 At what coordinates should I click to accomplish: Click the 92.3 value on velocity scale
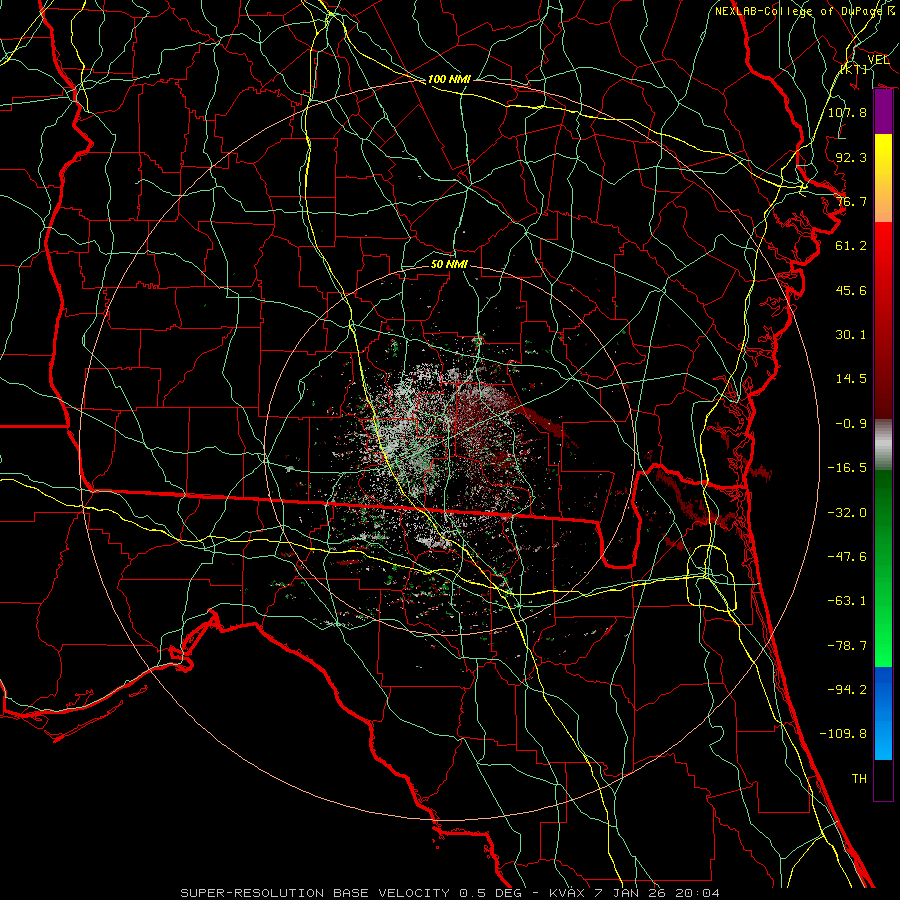(x=851, y=157)
